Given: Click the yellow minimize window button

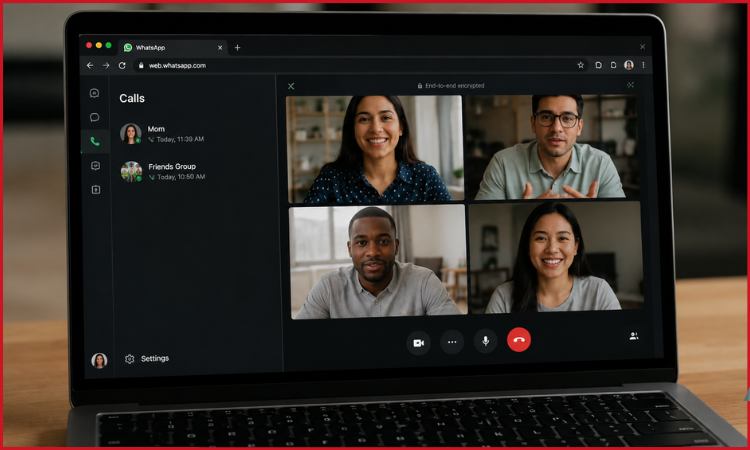Looking at the screenshot, I should (x=99, y=45).
